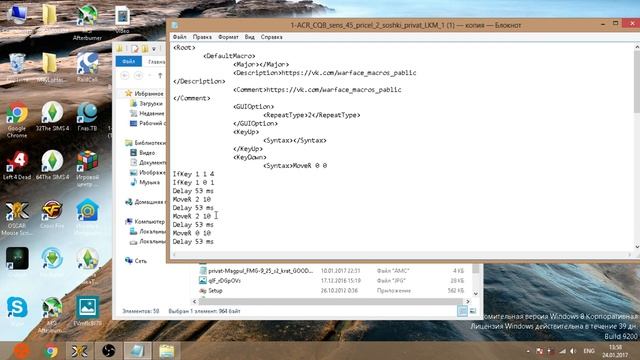Click Explorer back navigation arrow

coord(125,76)
